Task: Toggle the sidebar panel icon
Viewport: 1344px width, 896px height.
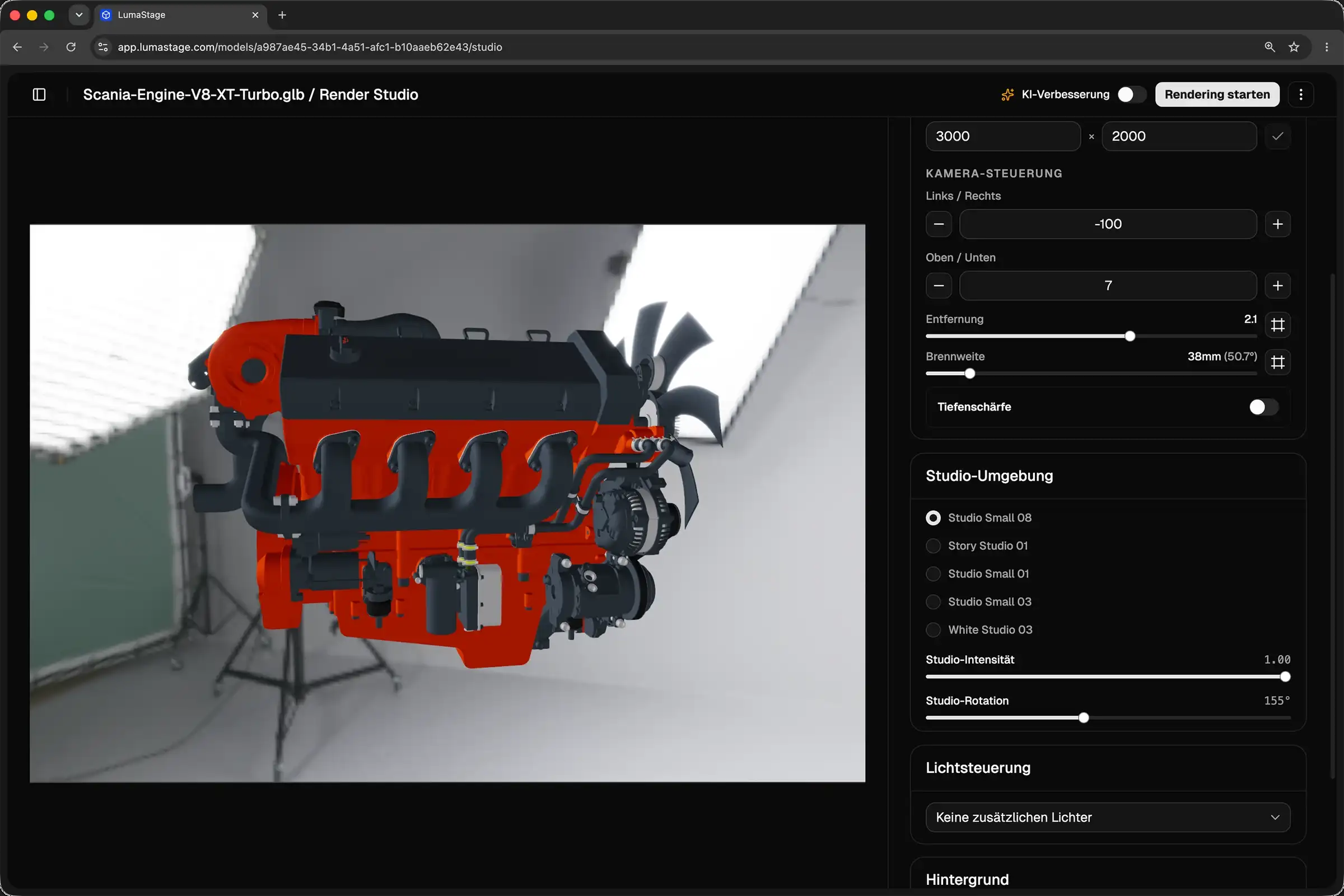Action: [x=39, y=94]
